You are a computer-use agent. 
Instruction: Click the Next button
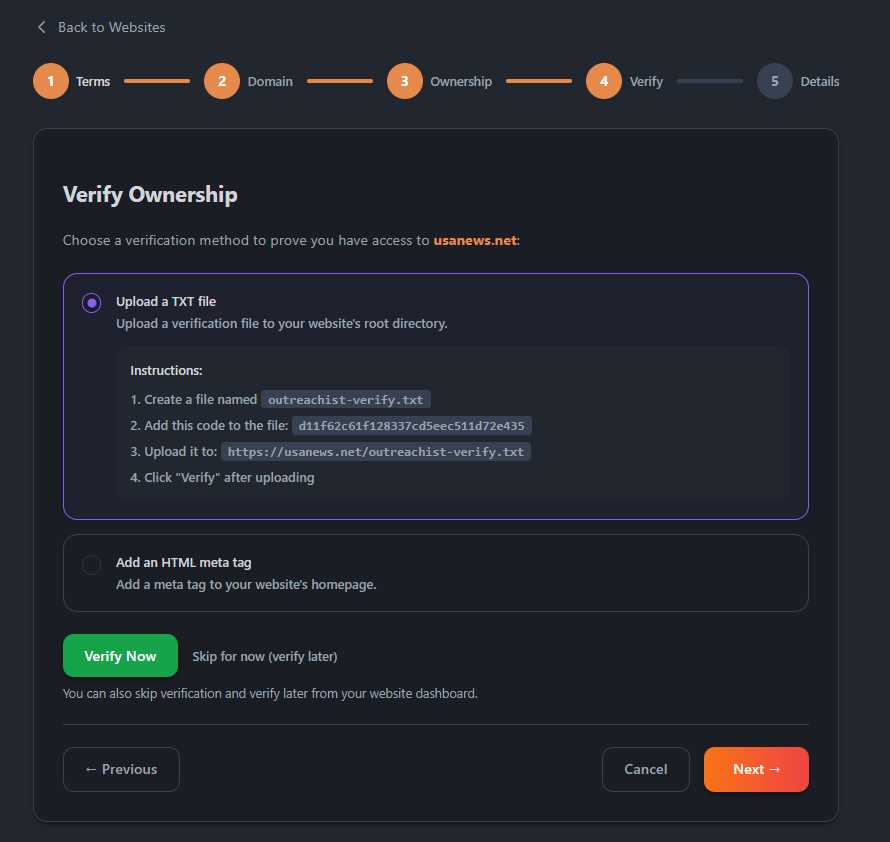[756, 769]
